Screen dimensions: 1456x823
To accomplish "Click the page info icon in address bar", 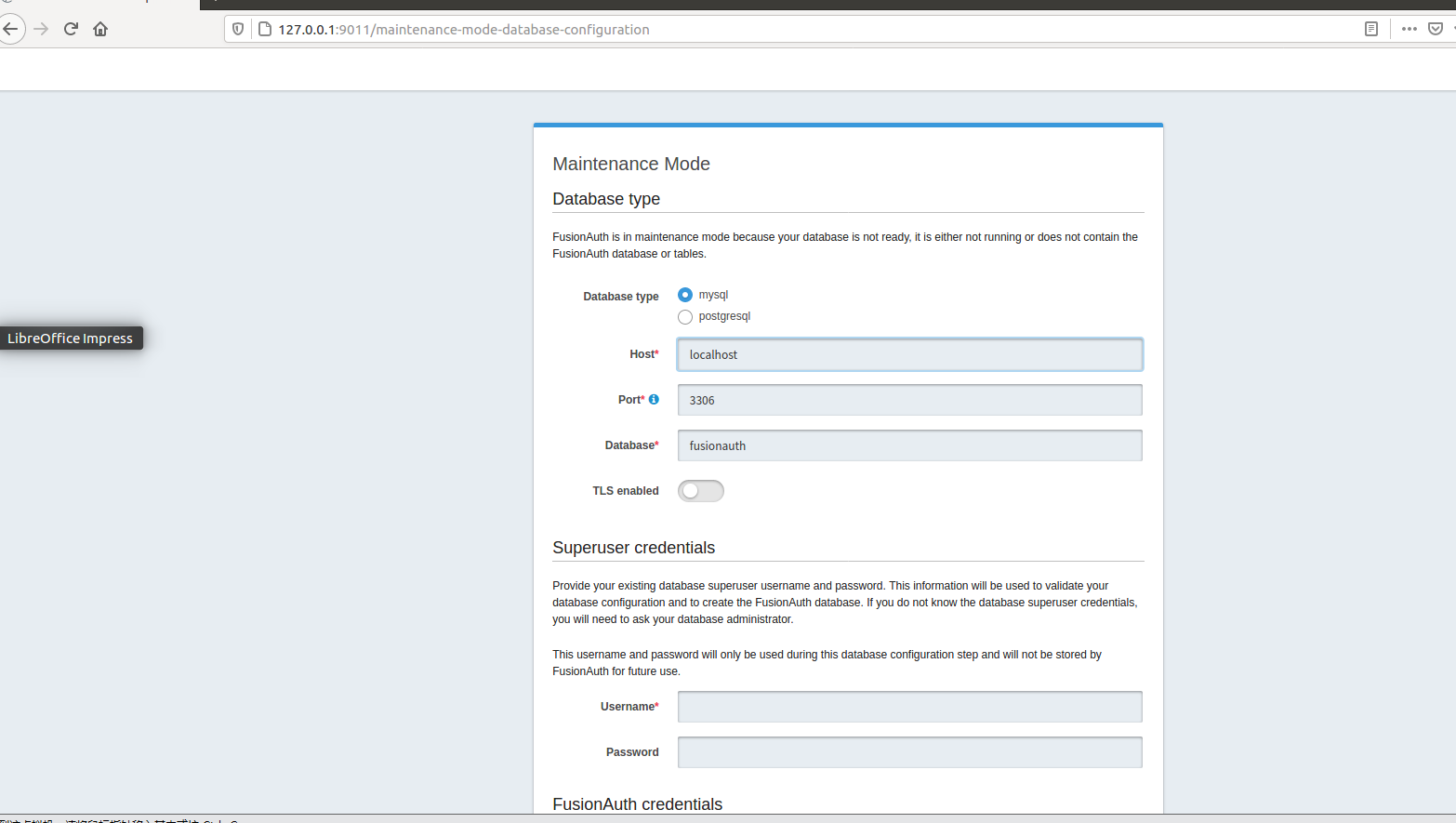I will 265,29.
